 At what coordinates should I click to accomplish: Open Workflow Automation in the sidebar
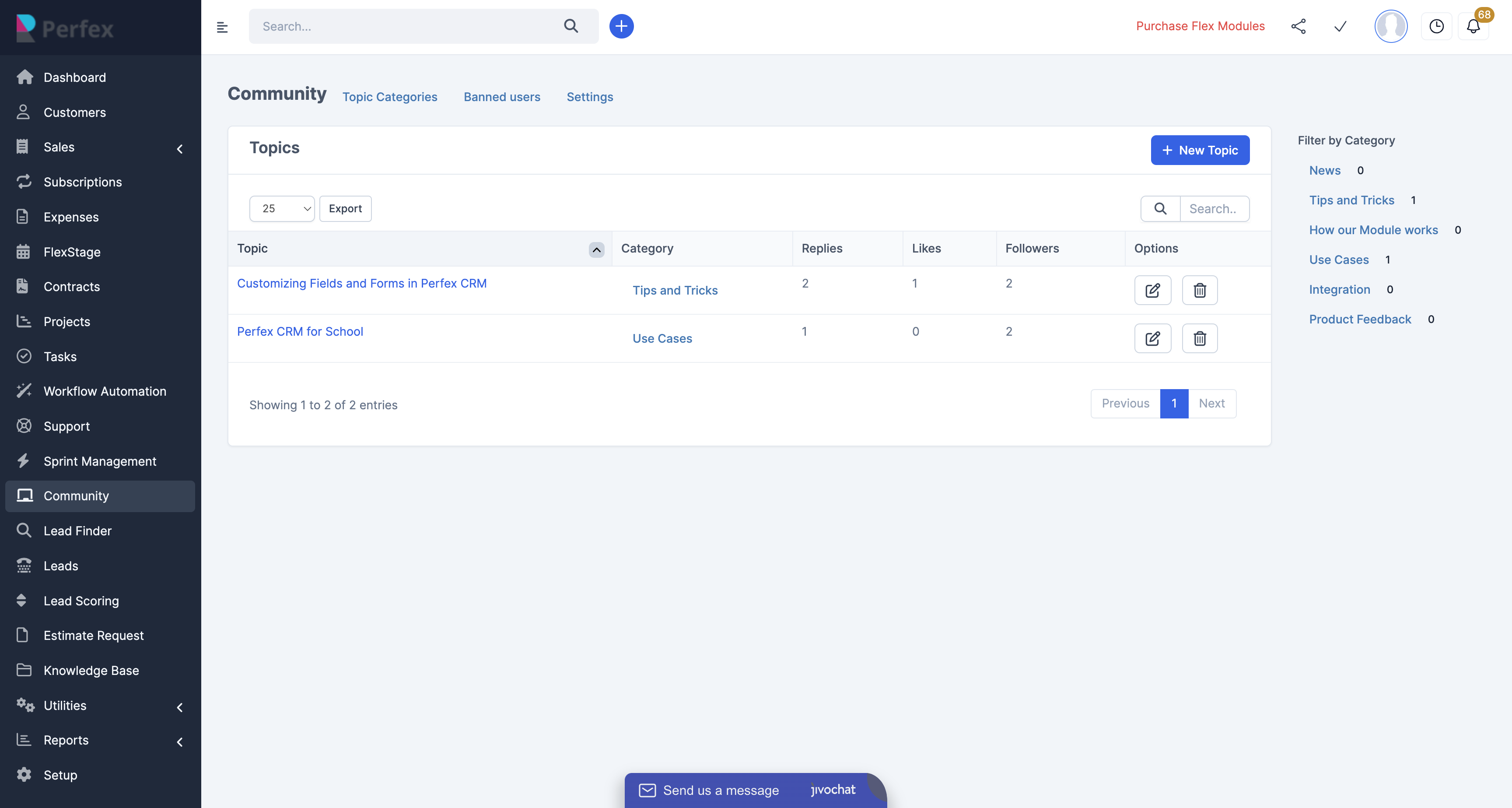coord(105,391)
